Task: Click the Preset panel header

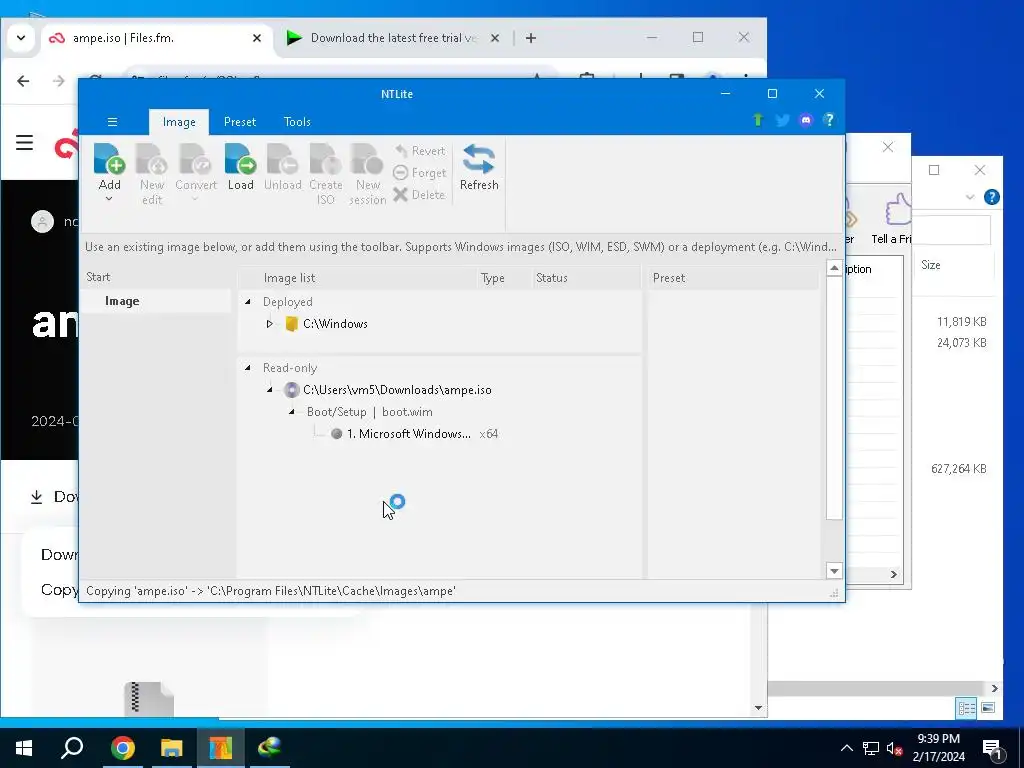Action: pos(669,278)
